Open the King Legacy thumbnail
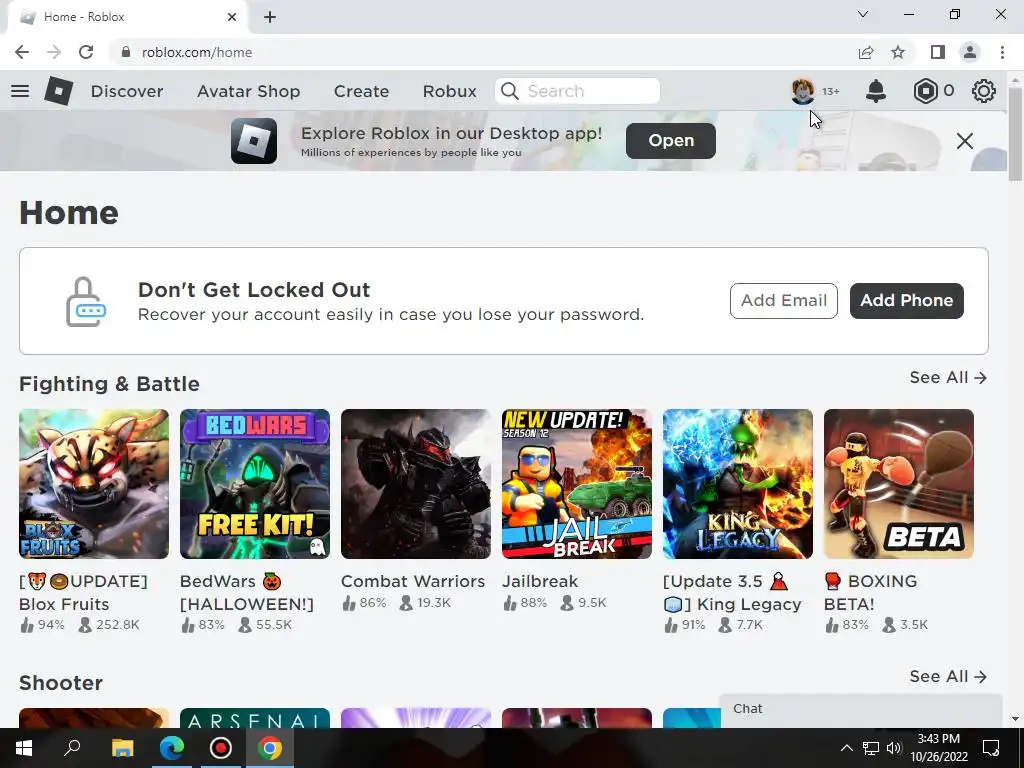The width and height of the screenshot is (1024, 768). [x=738, y=484]
